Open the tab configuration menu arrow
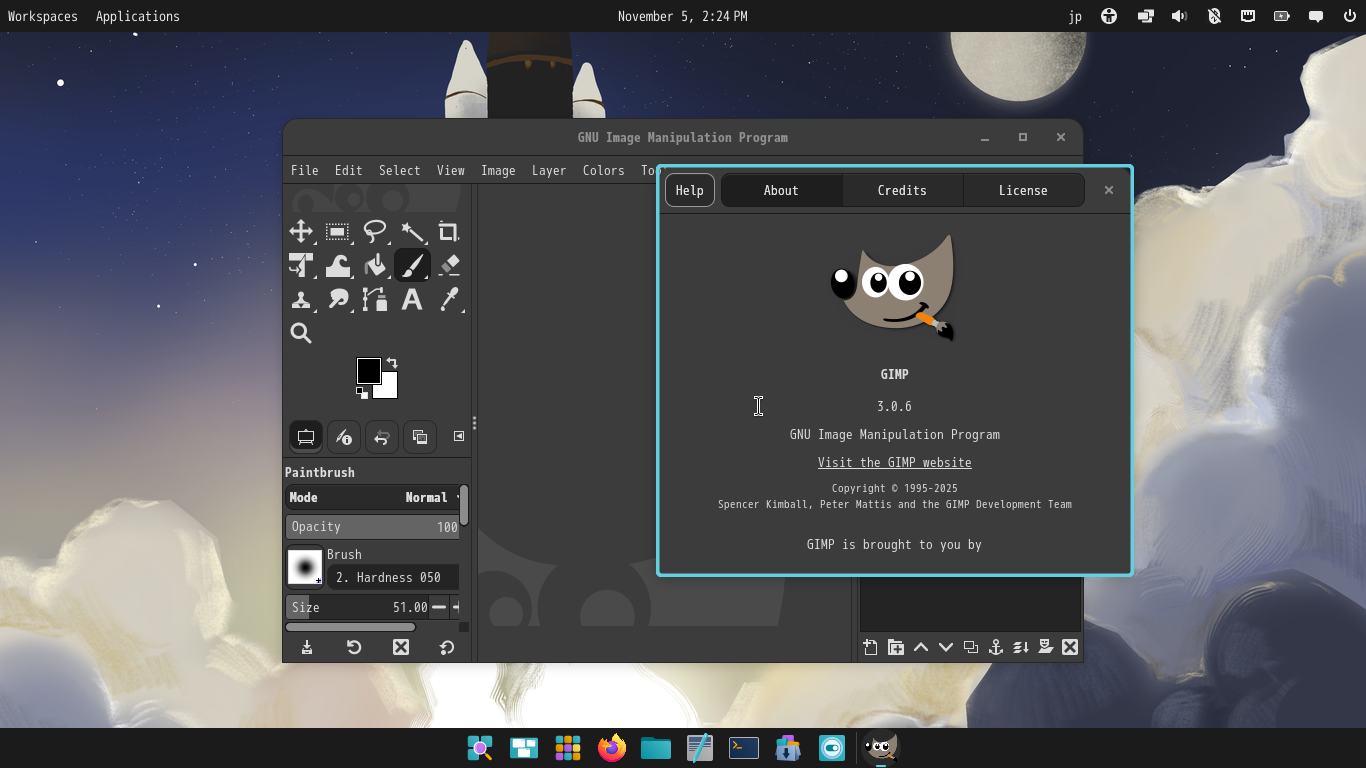This screenshot has height=768, width=1366. [459, 436]
